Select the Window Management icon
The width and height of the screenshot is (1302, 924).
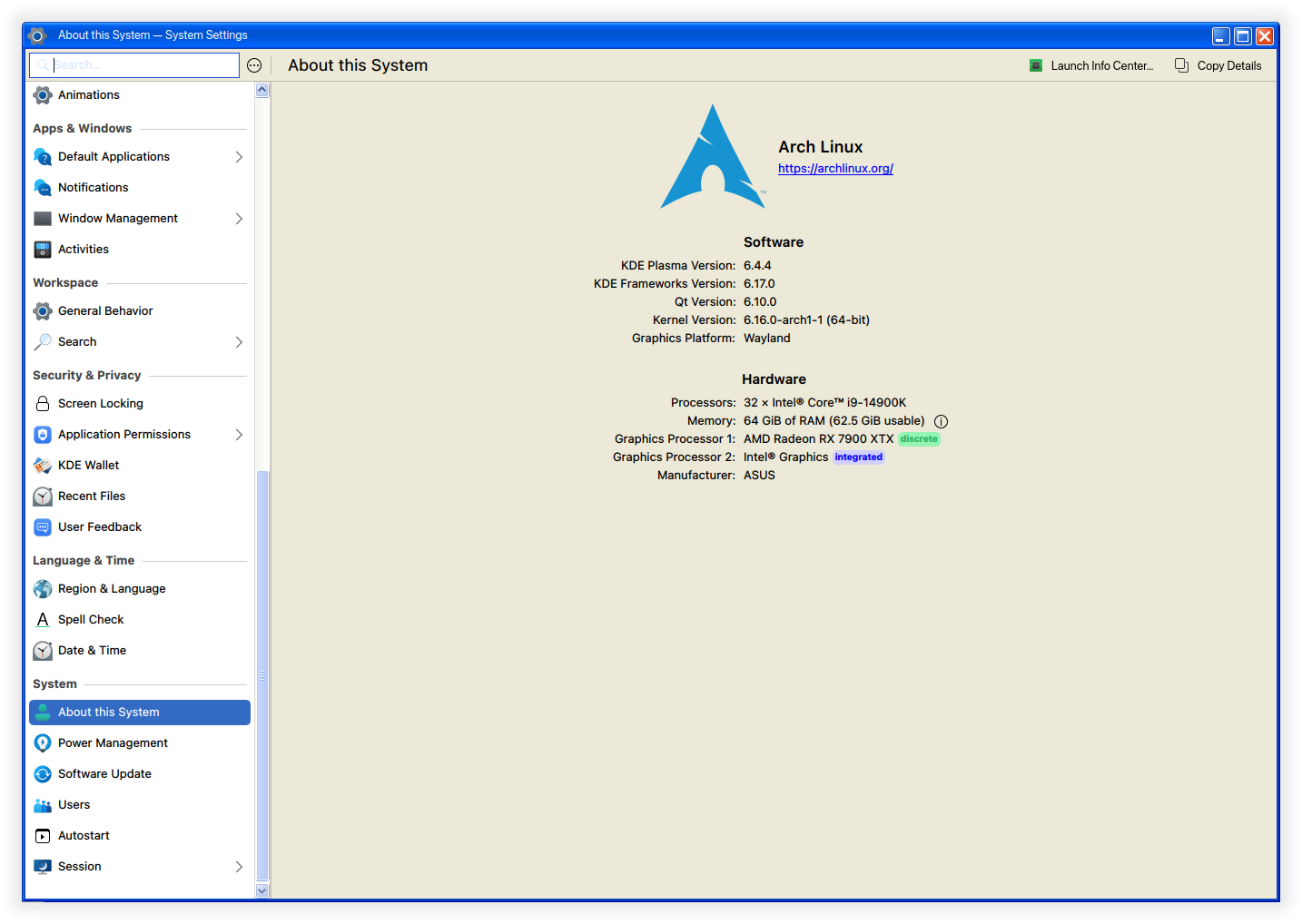point(43,219)
